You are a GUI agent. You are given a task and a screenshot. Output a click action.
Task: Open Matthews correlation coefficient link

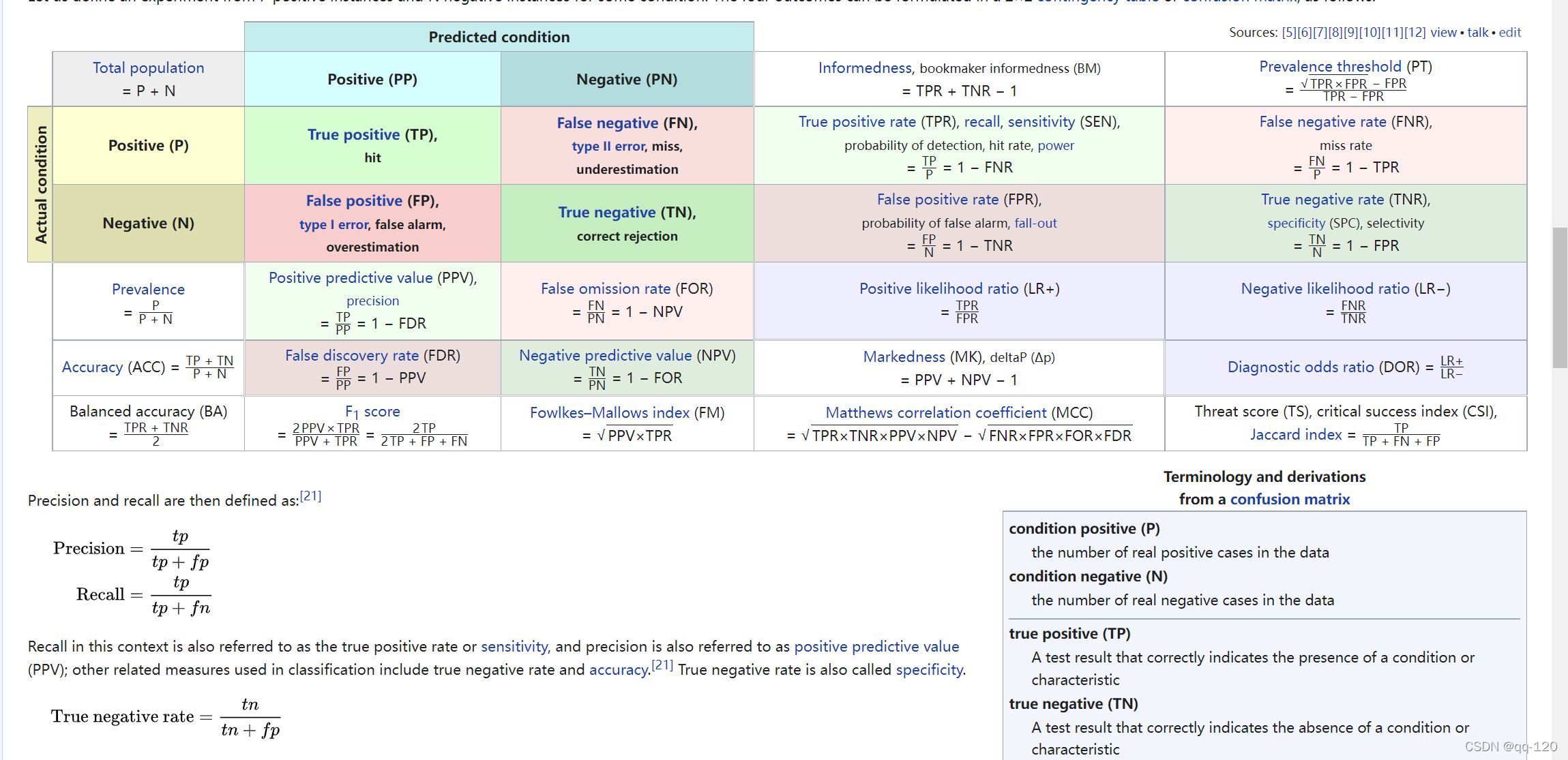pos(935,412)
